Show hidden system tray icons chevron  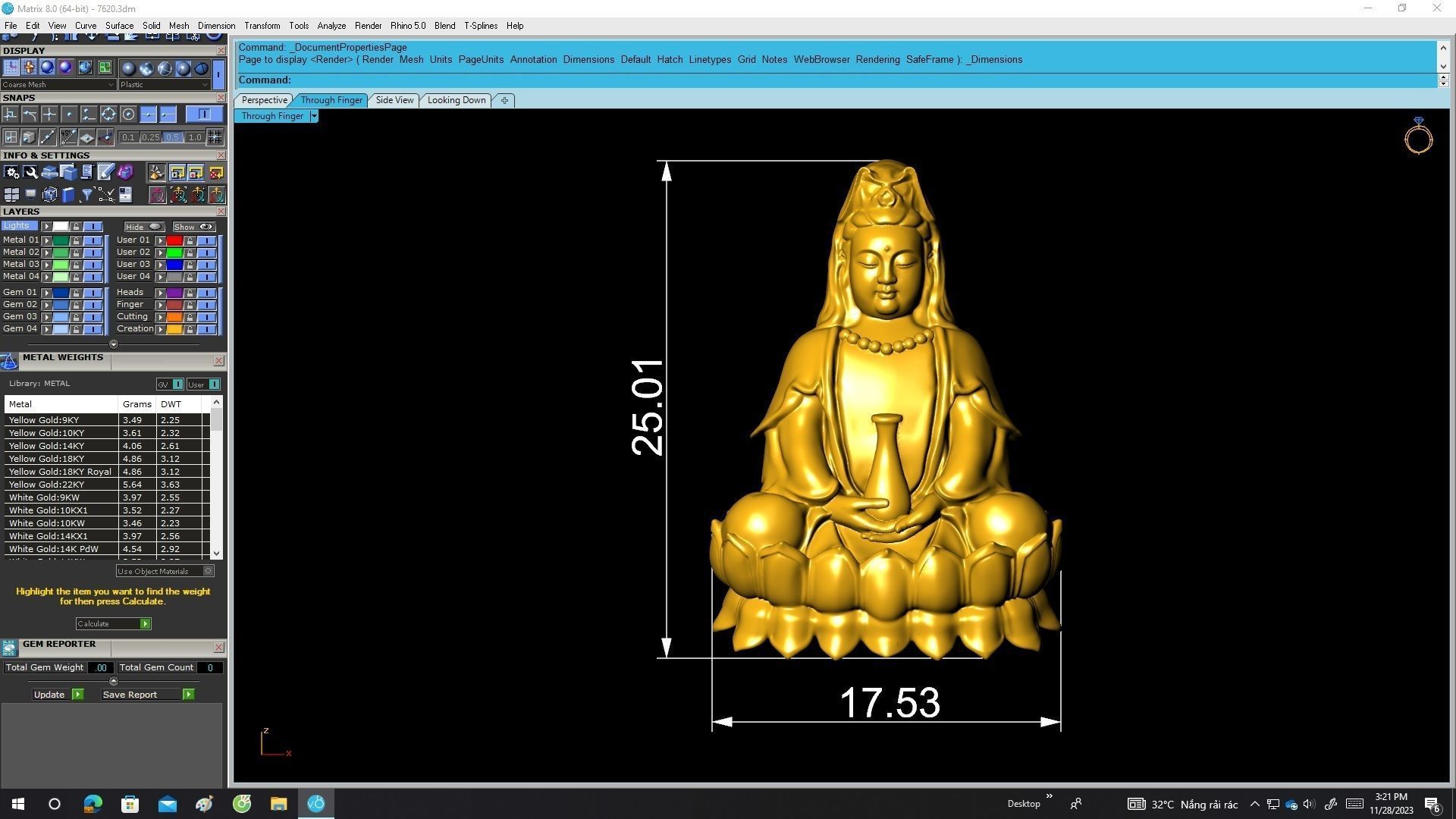pos(1254,804)
